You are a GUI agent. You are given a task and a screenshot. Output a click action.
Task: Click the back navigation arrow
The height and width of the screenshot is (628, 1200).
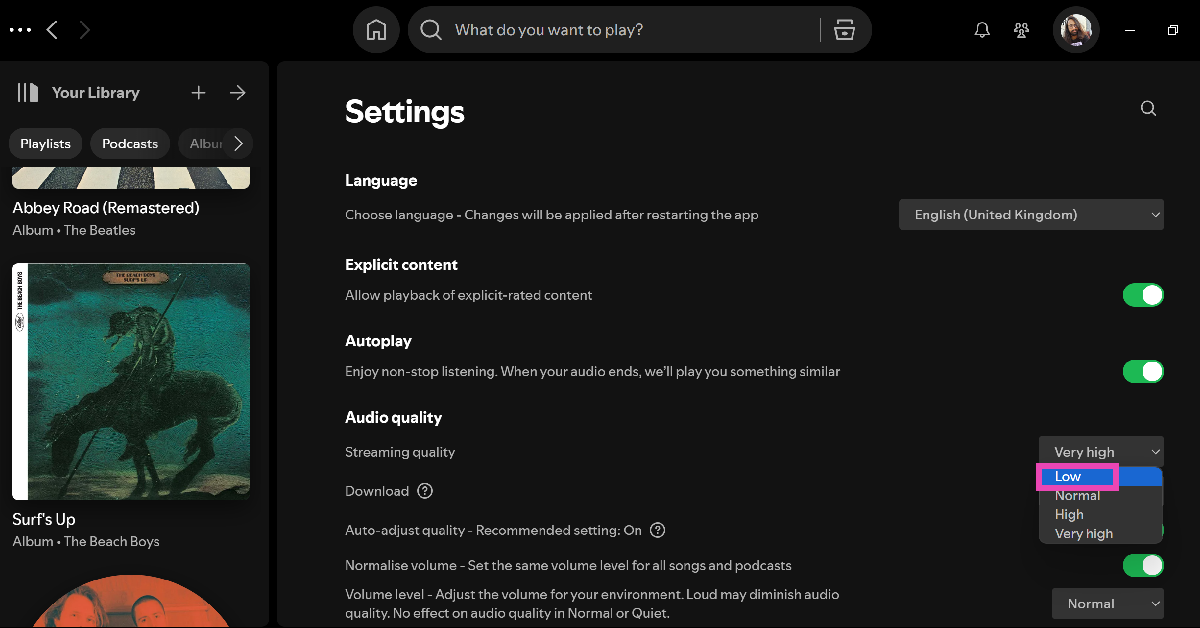click(52, 30)
